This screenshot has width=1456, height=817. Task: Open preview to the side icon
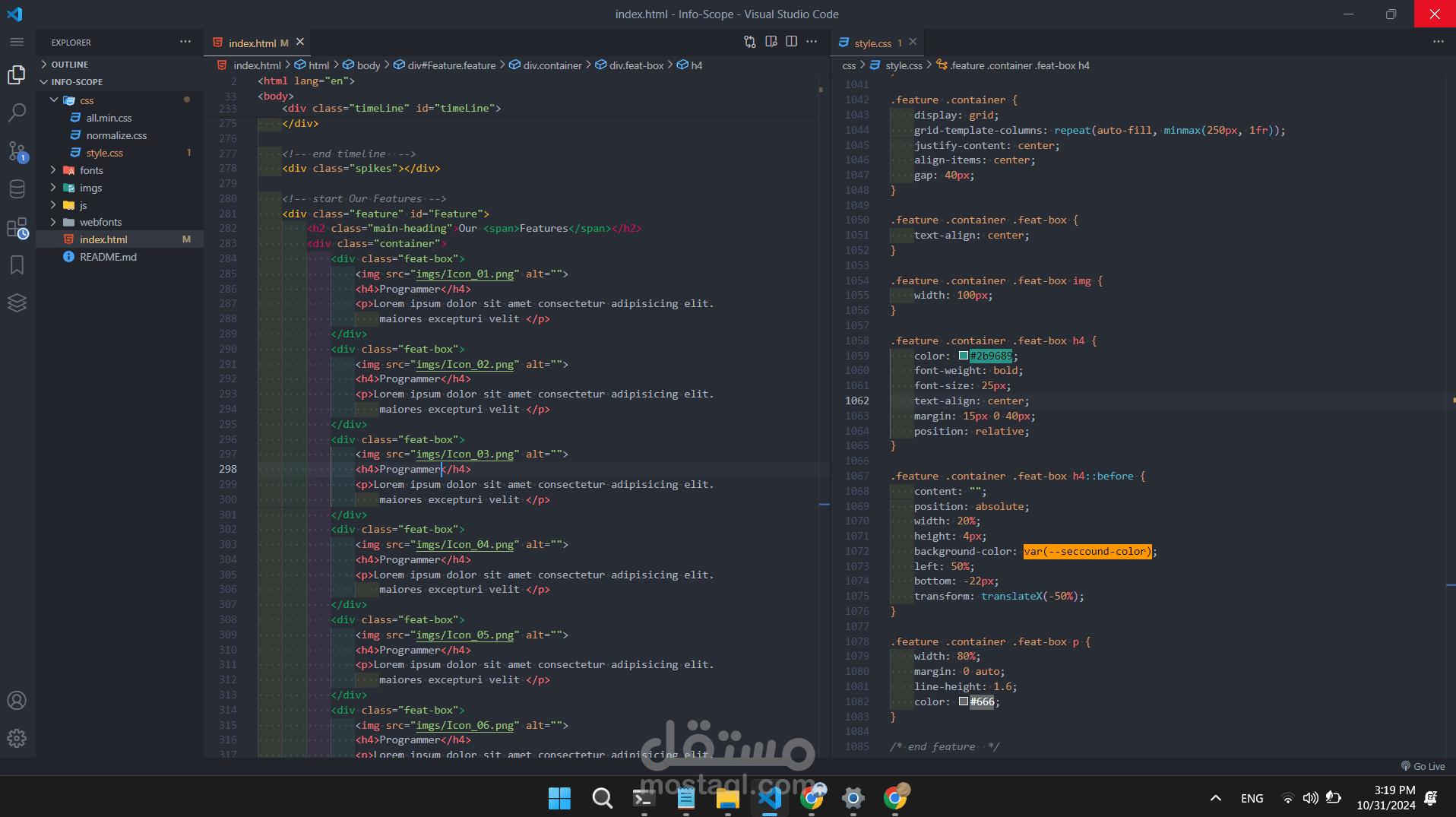pyautogui.click(x=771, y=42)
